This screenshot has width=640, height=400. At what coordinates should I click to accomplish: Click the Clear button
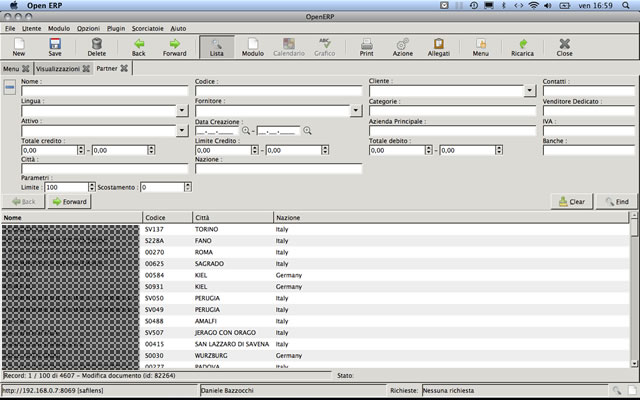click(572, 202)
